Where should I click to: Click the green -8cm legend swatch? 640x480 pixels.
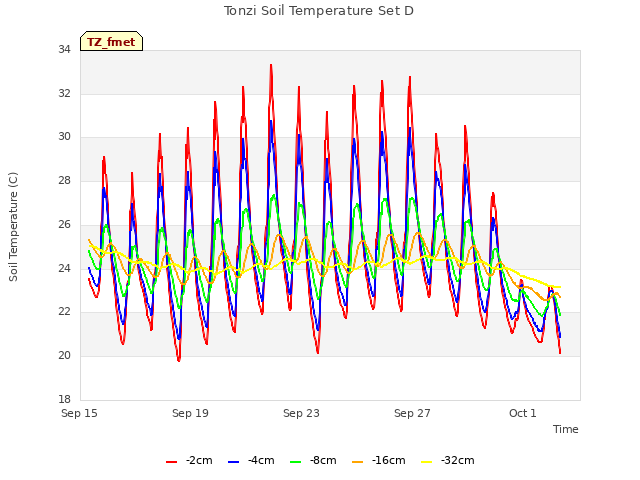[296, 462]
